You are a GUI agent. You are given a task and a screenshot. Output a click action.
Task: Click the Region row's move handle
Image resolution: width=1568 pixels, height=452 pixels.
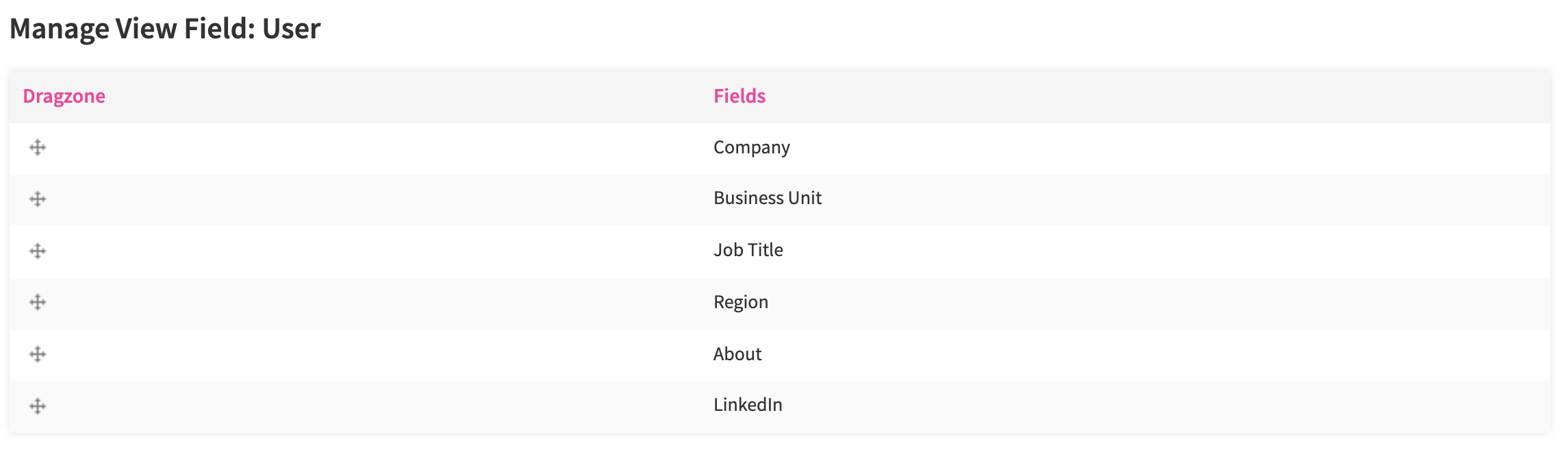pos(38,303)
